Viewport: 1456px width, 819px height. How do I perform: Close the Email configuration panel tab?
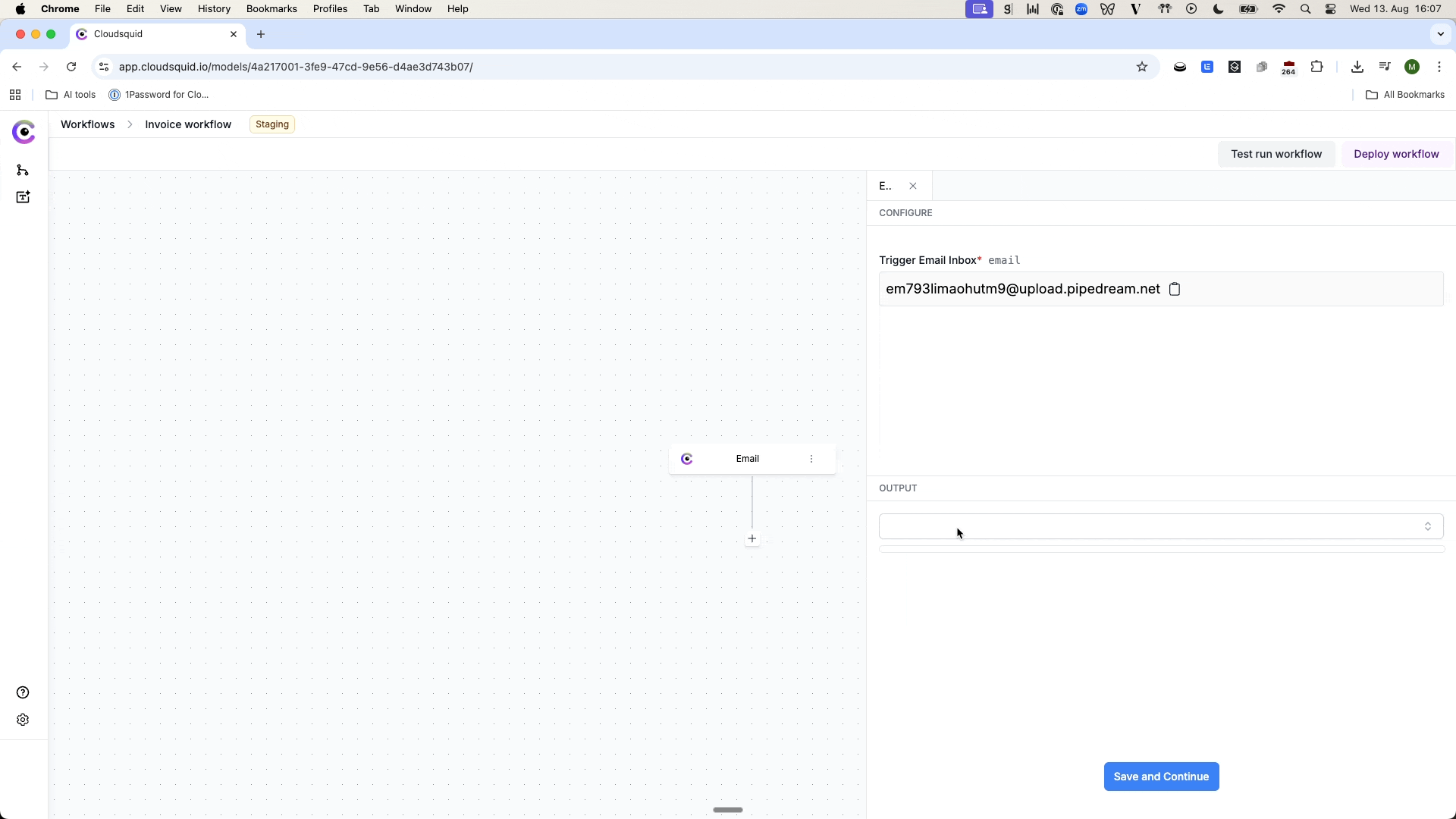tap(913, 186)
